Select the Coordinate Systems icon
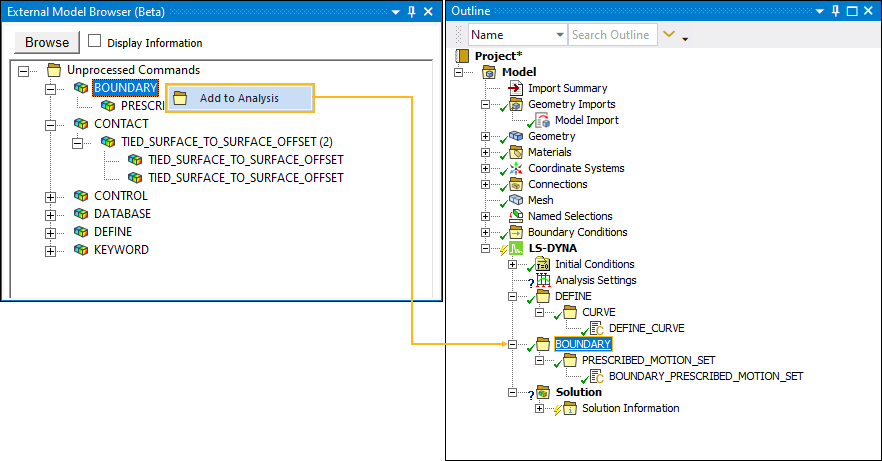 (516, 168)
